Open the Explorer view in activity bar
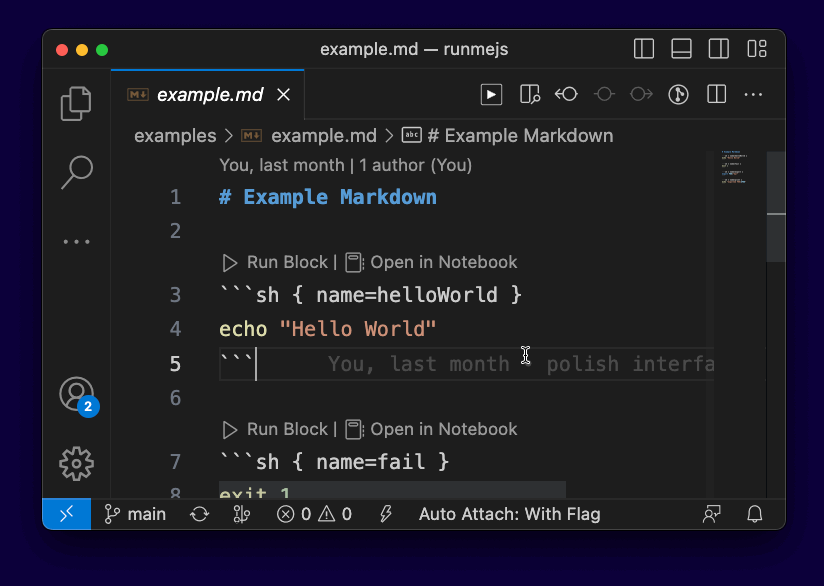This screenshot has width=824, height=586. pos(76,104)
